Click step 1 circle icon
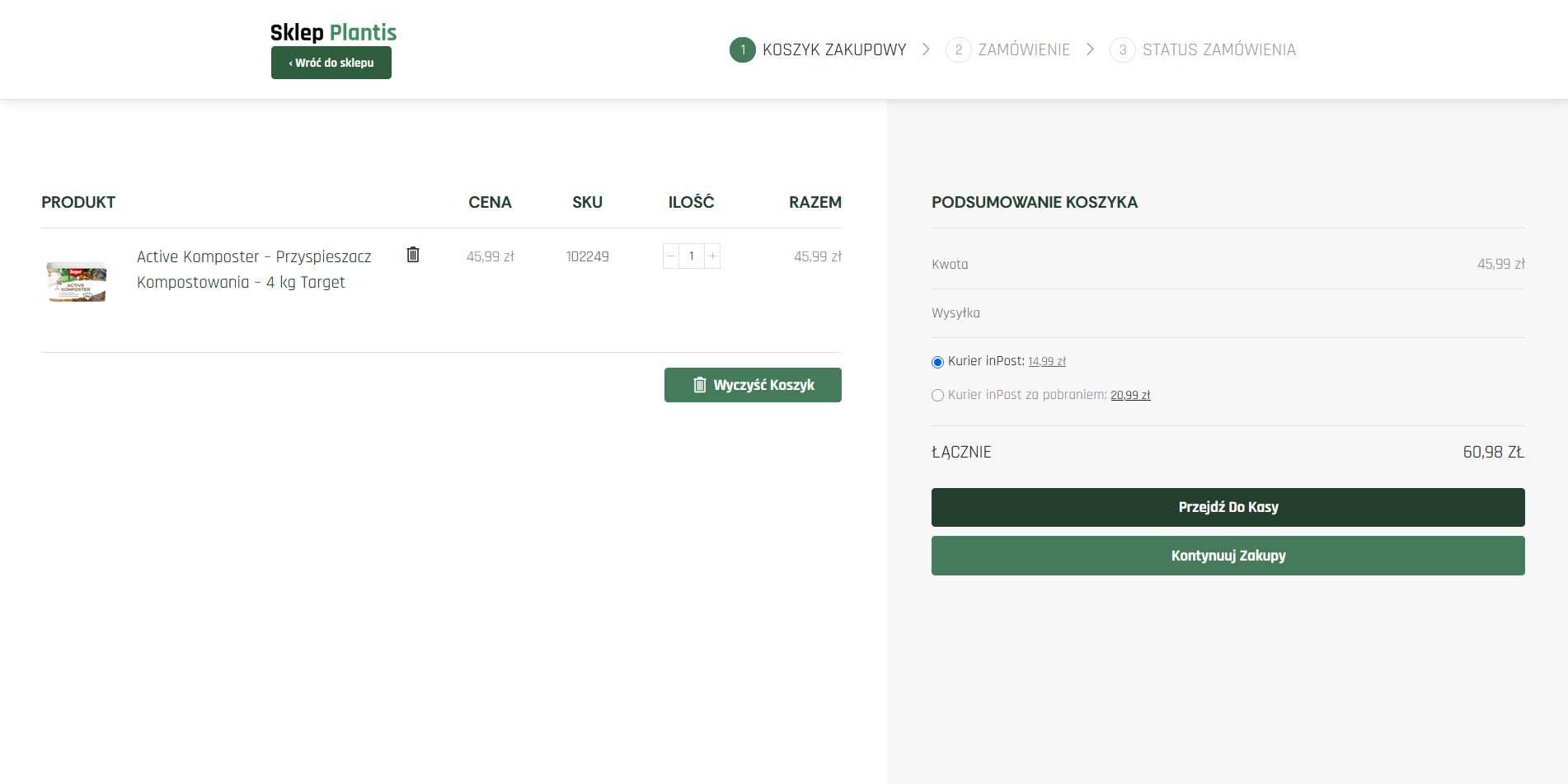Screen dimensions: 1568x784 (742, 49)
